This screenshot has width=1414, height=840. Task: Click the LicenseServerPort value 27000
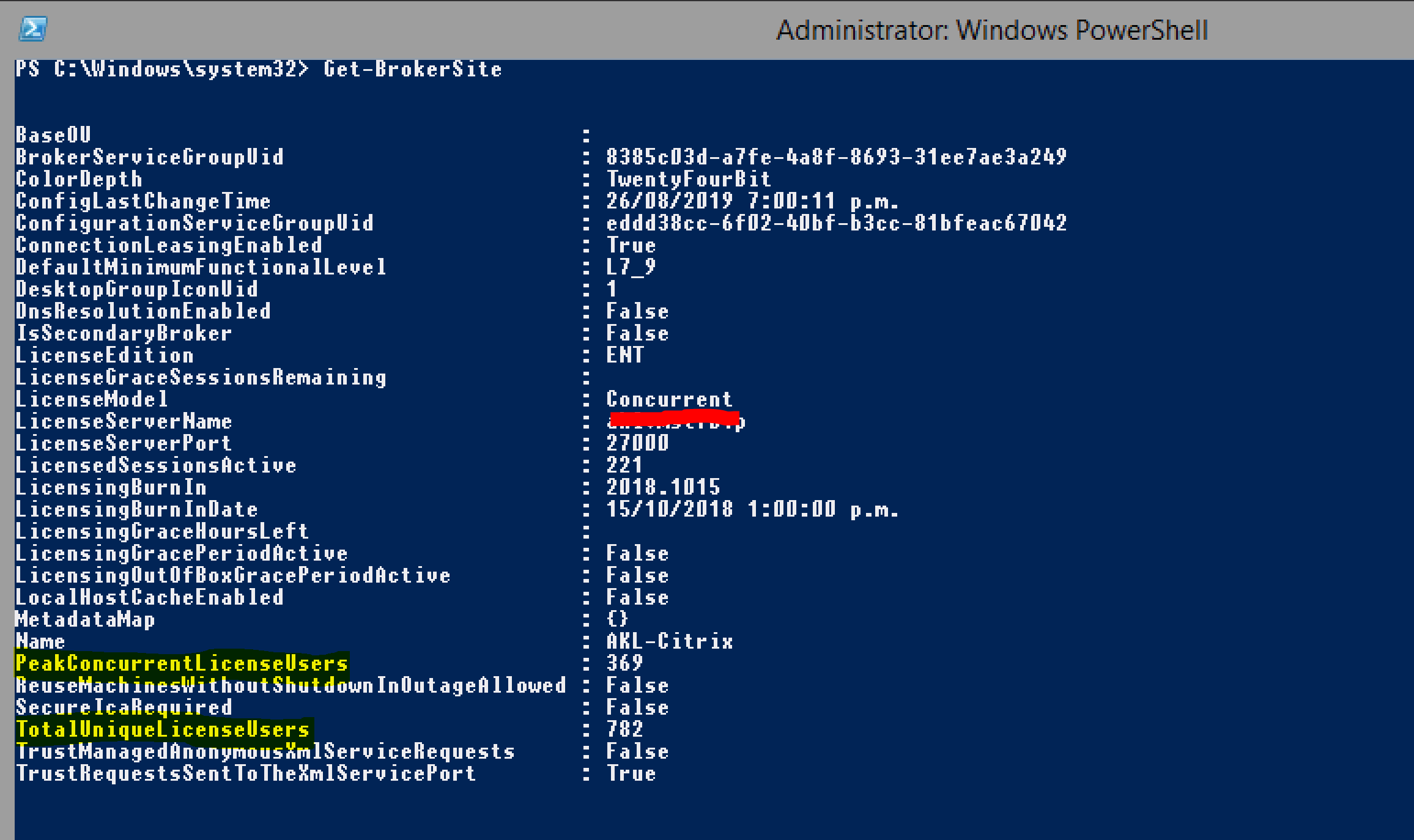click(x=637, y=443)
